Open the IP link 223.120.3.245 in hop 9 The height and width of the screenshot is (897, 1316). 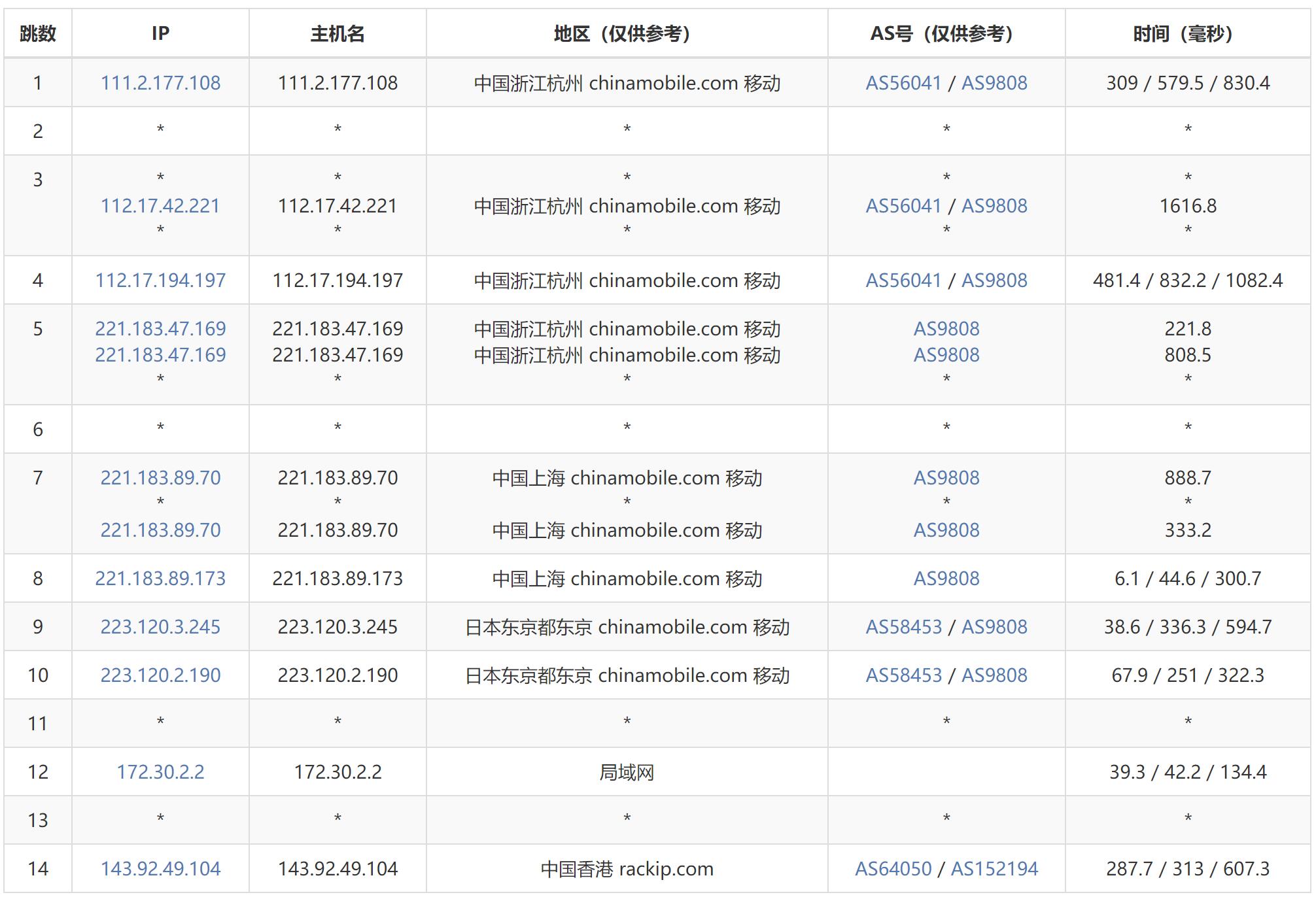pyautogui.click(x=160, y=627)
